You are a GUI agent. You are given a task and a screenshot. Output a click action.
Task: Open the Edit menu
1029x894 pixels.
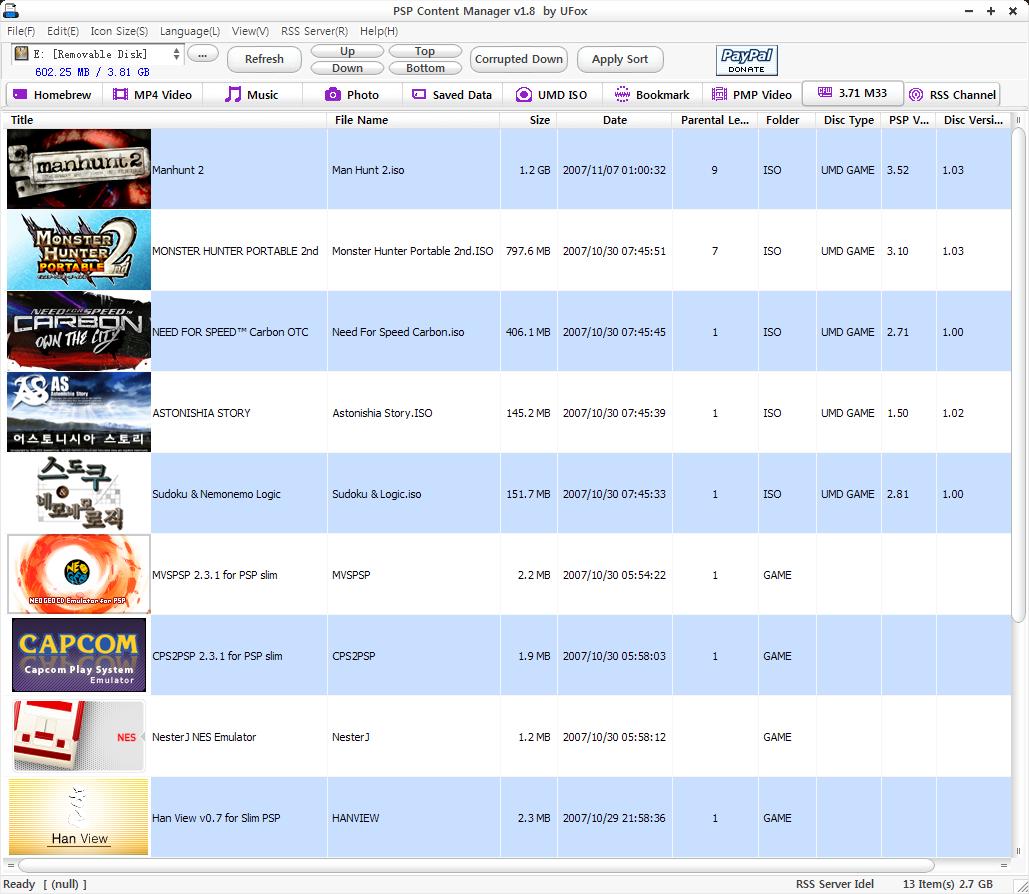[63, 31]
